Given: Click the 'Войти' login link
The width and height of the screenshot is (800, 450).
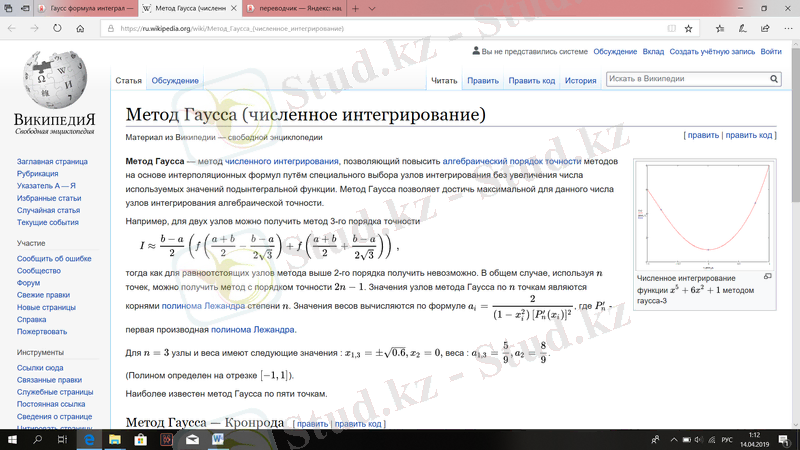Looking at the screenshot, I should pyautogui.click(x=770, y=51).
